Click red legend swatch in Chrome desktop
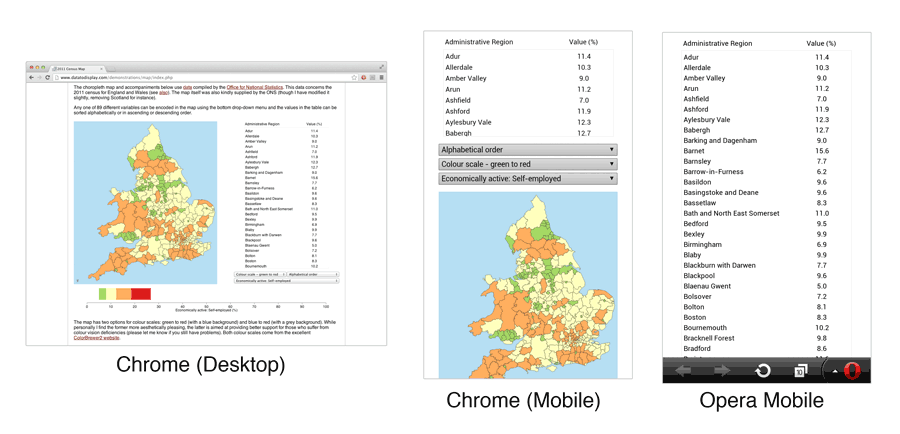Image resolution: width=900 pixels, height=434 pixels. pos(141,294)
